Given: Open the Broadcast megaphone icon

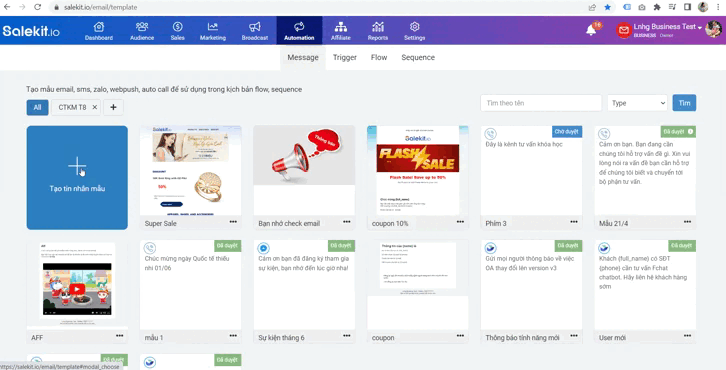Looking at the screenshot, I should coord(255,27).
